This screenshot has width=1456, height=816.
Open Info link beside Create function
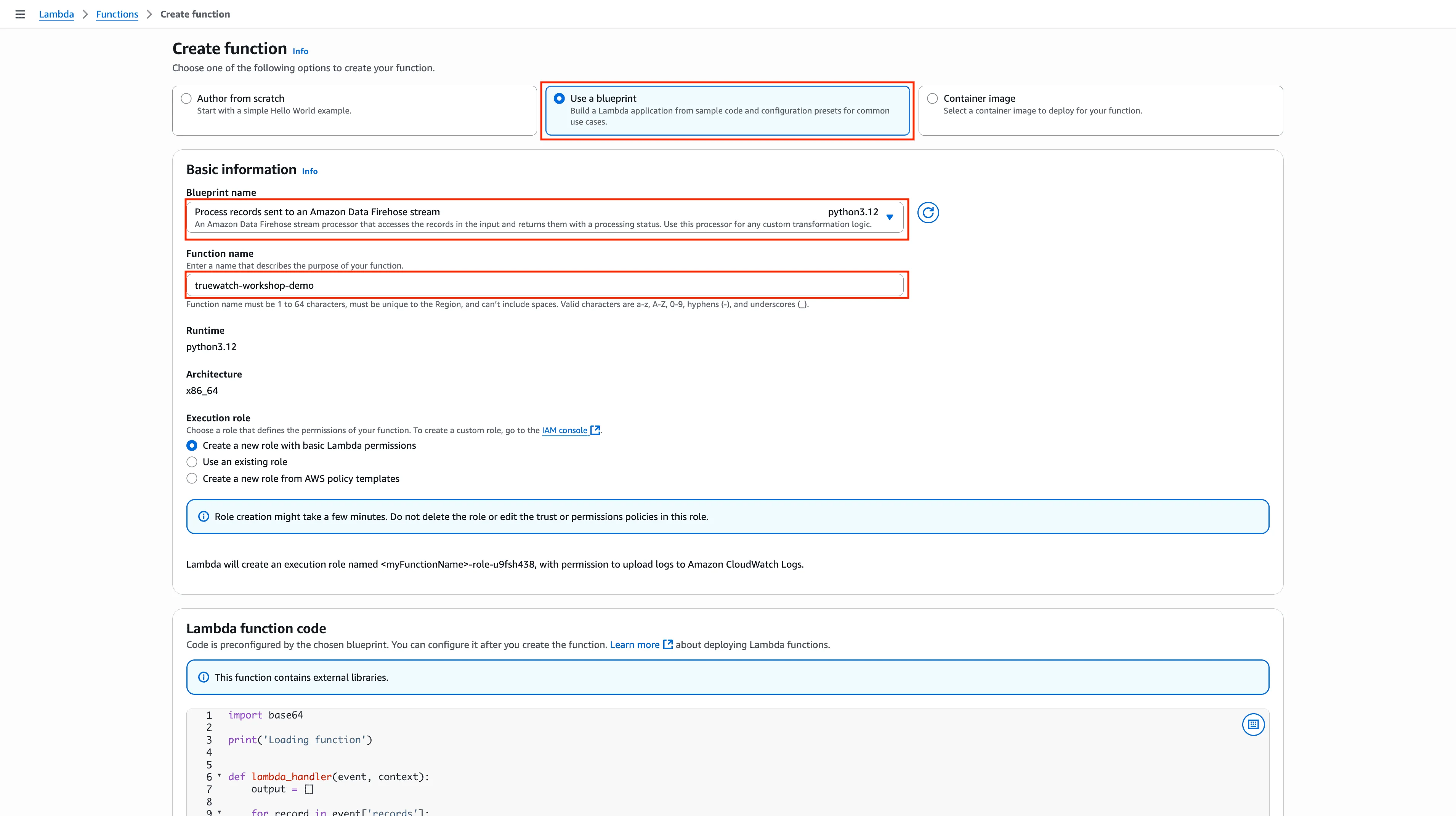pyautogui.click(x=300, y=51)
